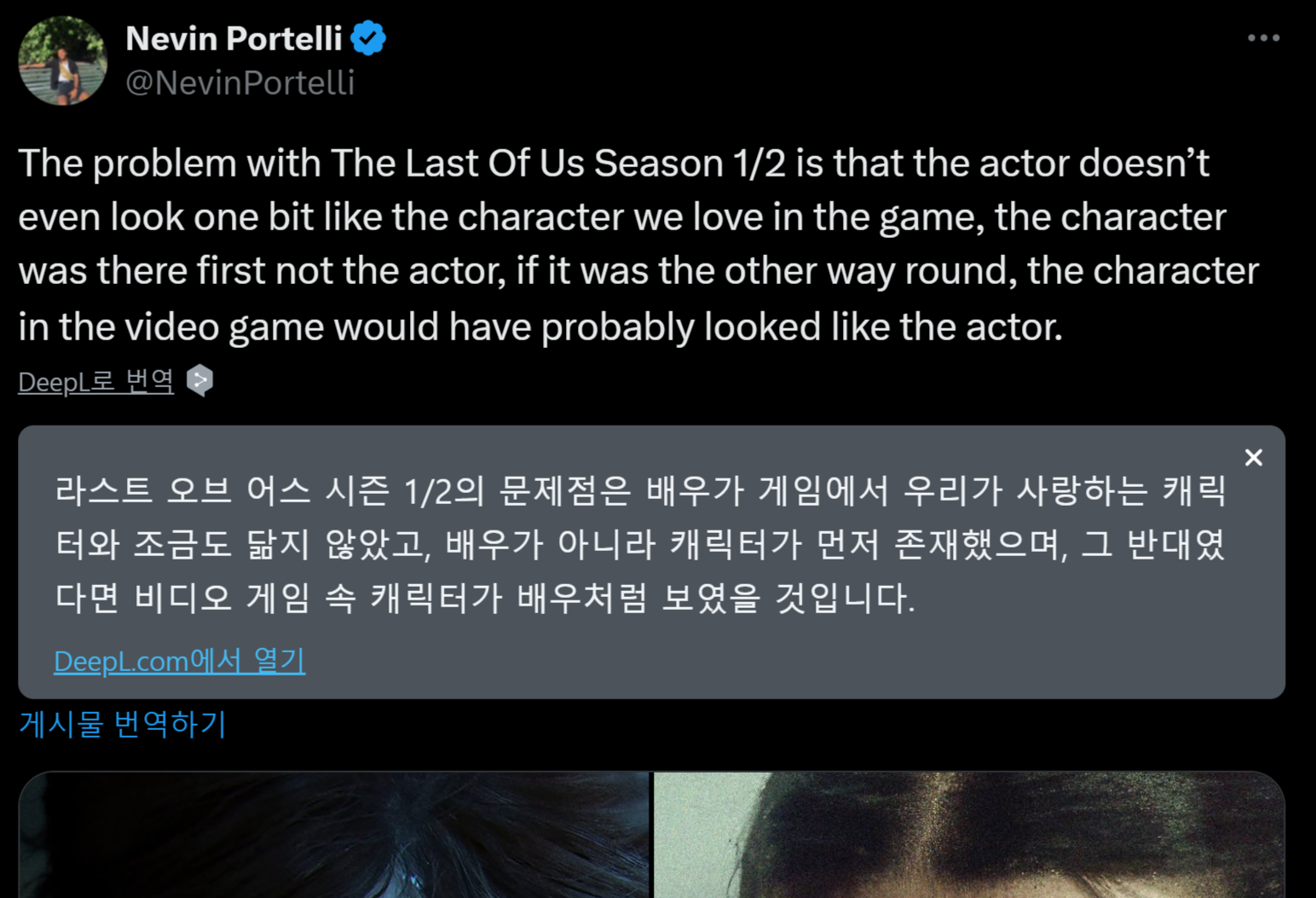Close the DeepL translation box

[1253, 458]
